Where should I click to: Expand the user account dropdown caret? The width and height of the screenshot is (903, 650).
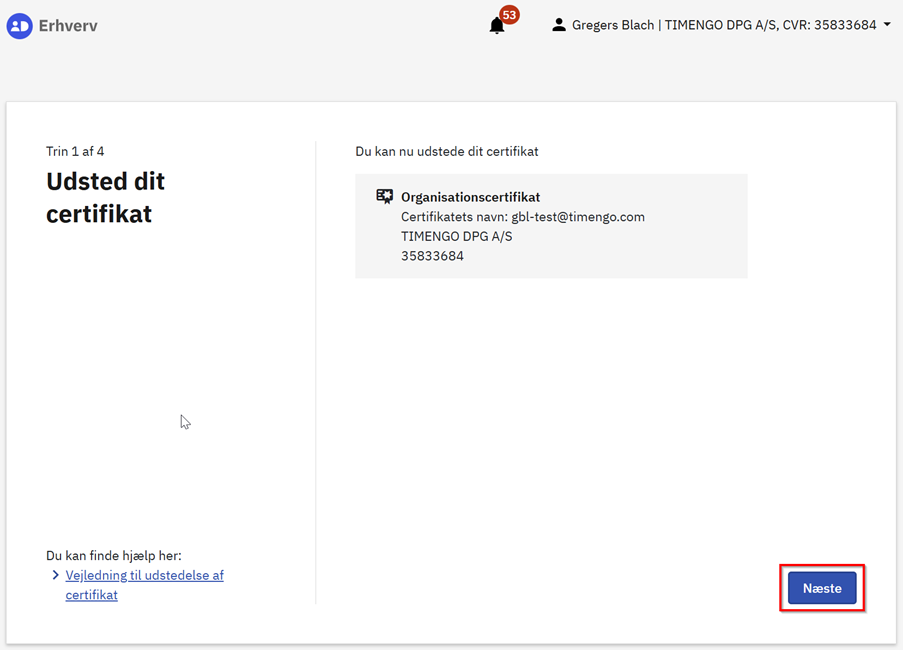[x=887, y=25]
